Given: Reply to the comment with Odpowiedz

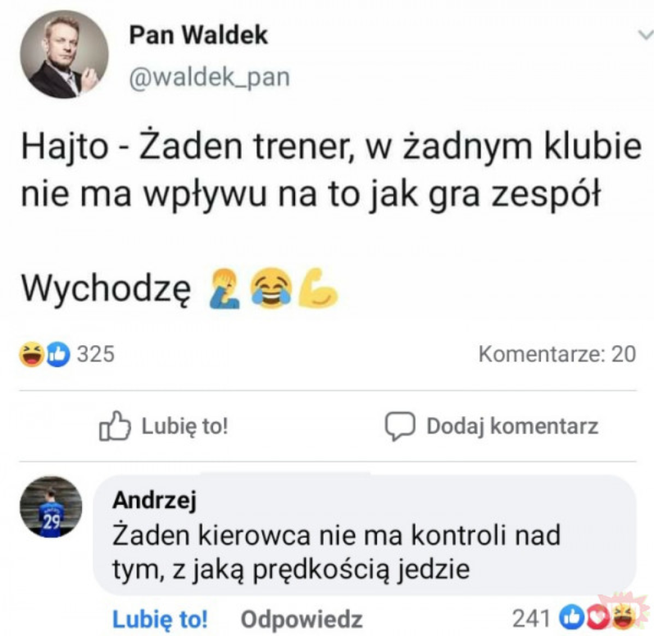Looking at the screenshot, I should point(301,619).
